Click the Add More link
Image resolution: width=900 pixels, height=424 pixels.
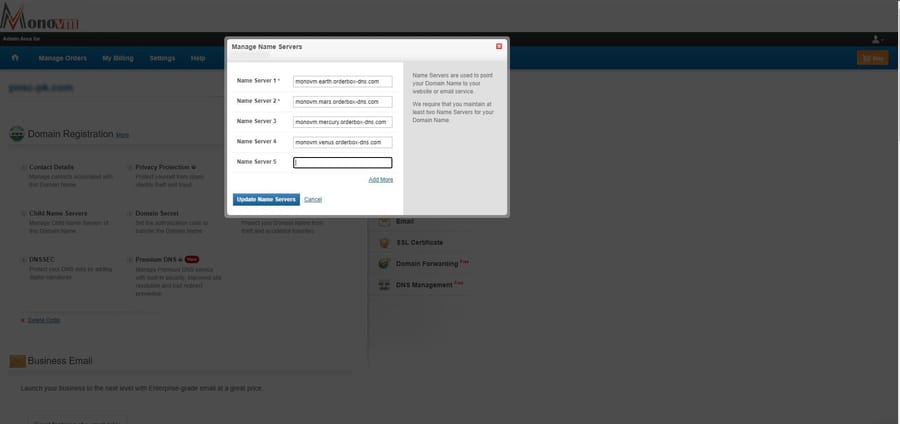(x=381, y=180)
